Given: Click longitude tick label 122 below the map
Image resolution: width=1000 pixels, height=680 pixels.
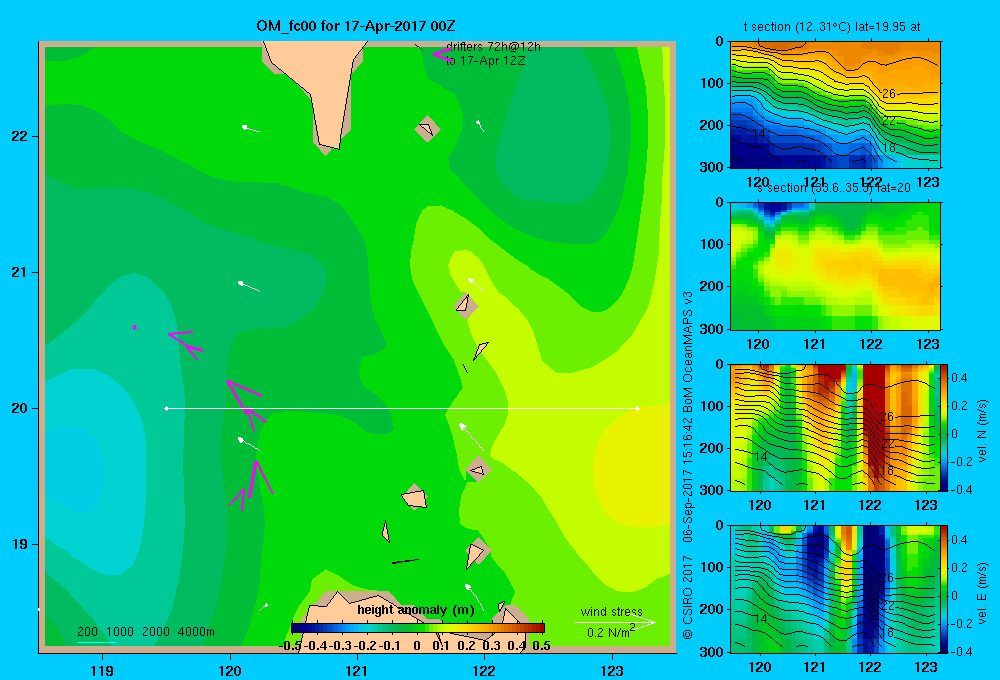Looking at the screenshot, I should click(x=484, y=670).
